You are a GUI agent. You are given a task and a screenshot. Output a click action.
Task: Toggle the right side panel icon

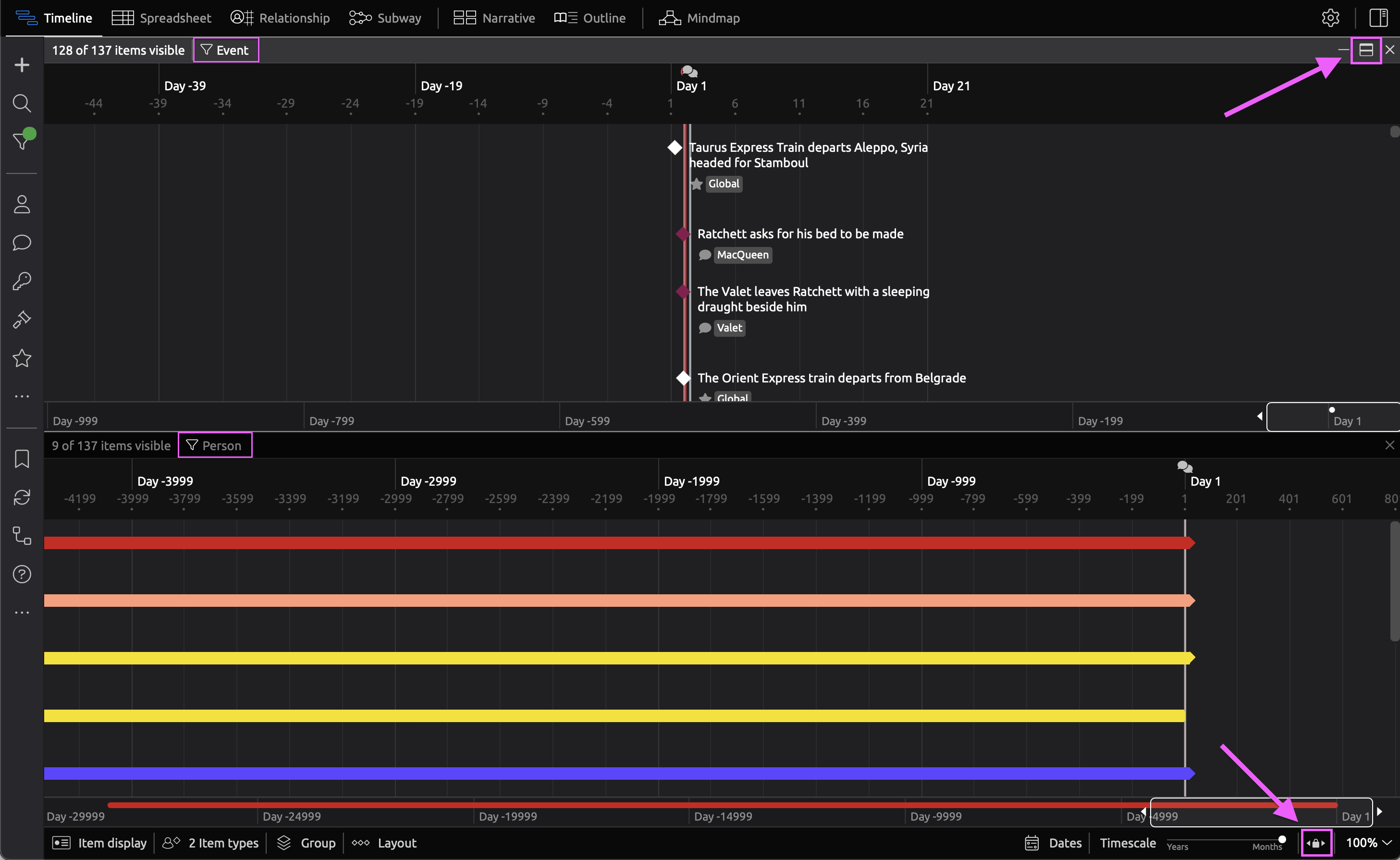click(1378, 18)
